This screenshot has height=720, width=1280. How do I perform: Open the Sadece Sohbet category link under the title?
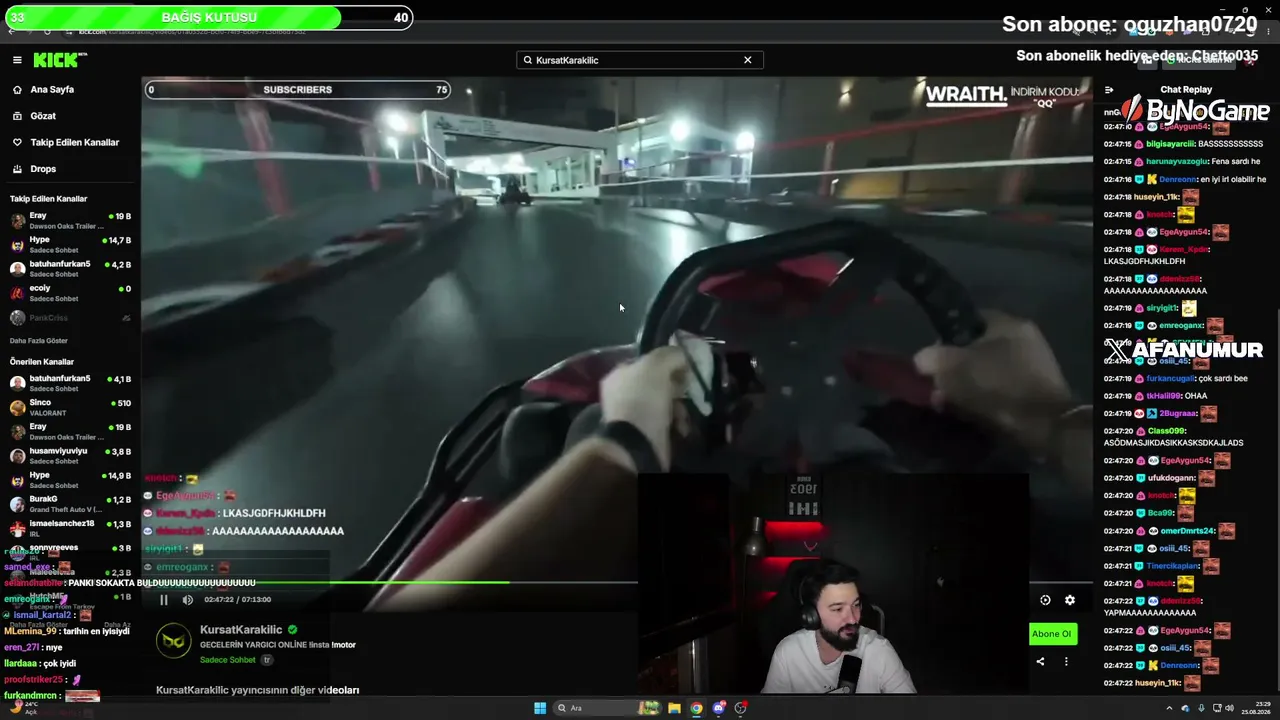[228, 660]
